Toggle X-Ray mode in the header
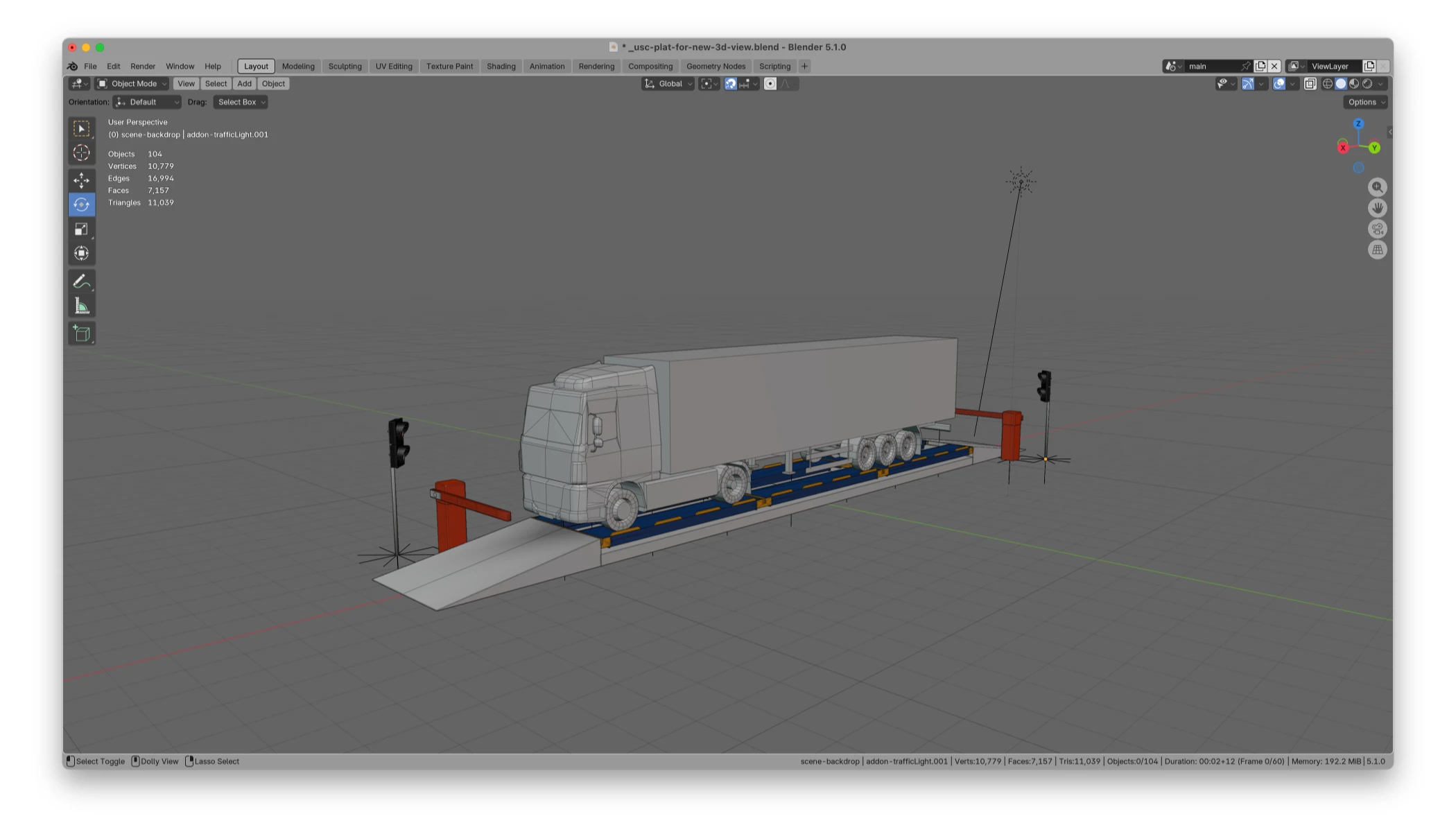This screenshot has width=1456, height=832. pos(1310,84)
